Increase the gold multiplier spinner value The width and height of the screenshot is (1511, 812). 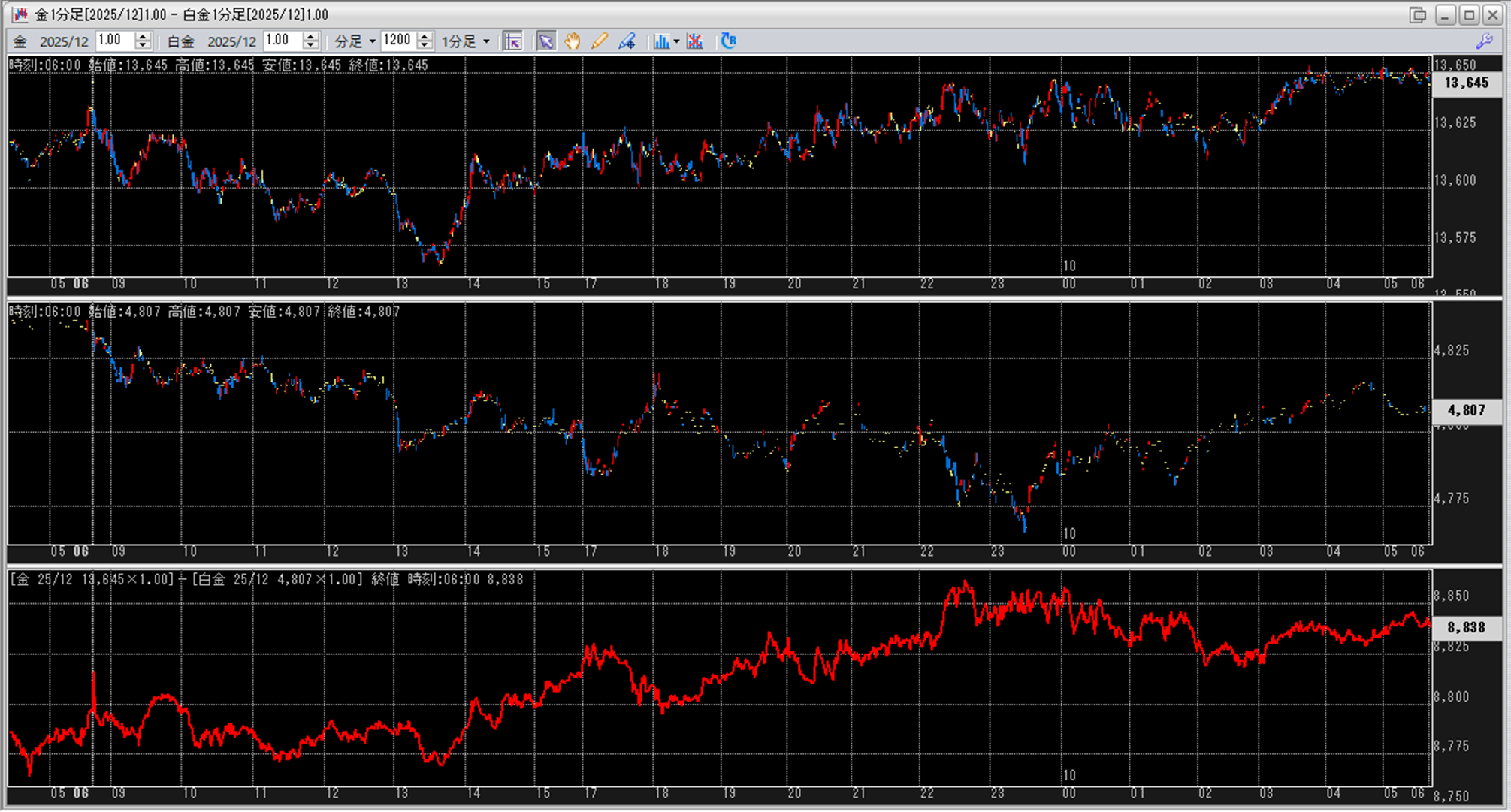[x=143, y=36]
